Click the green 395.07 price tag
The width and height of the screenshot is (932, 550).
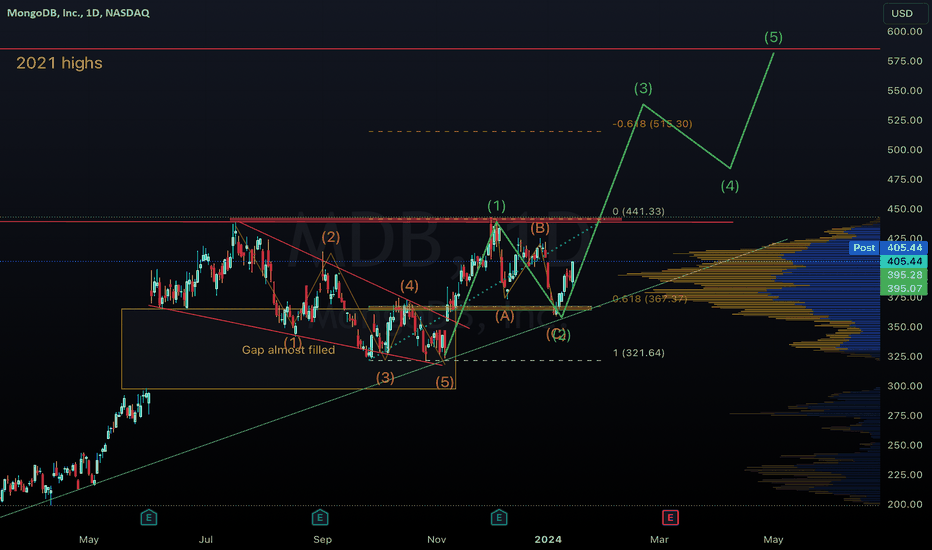904,288
